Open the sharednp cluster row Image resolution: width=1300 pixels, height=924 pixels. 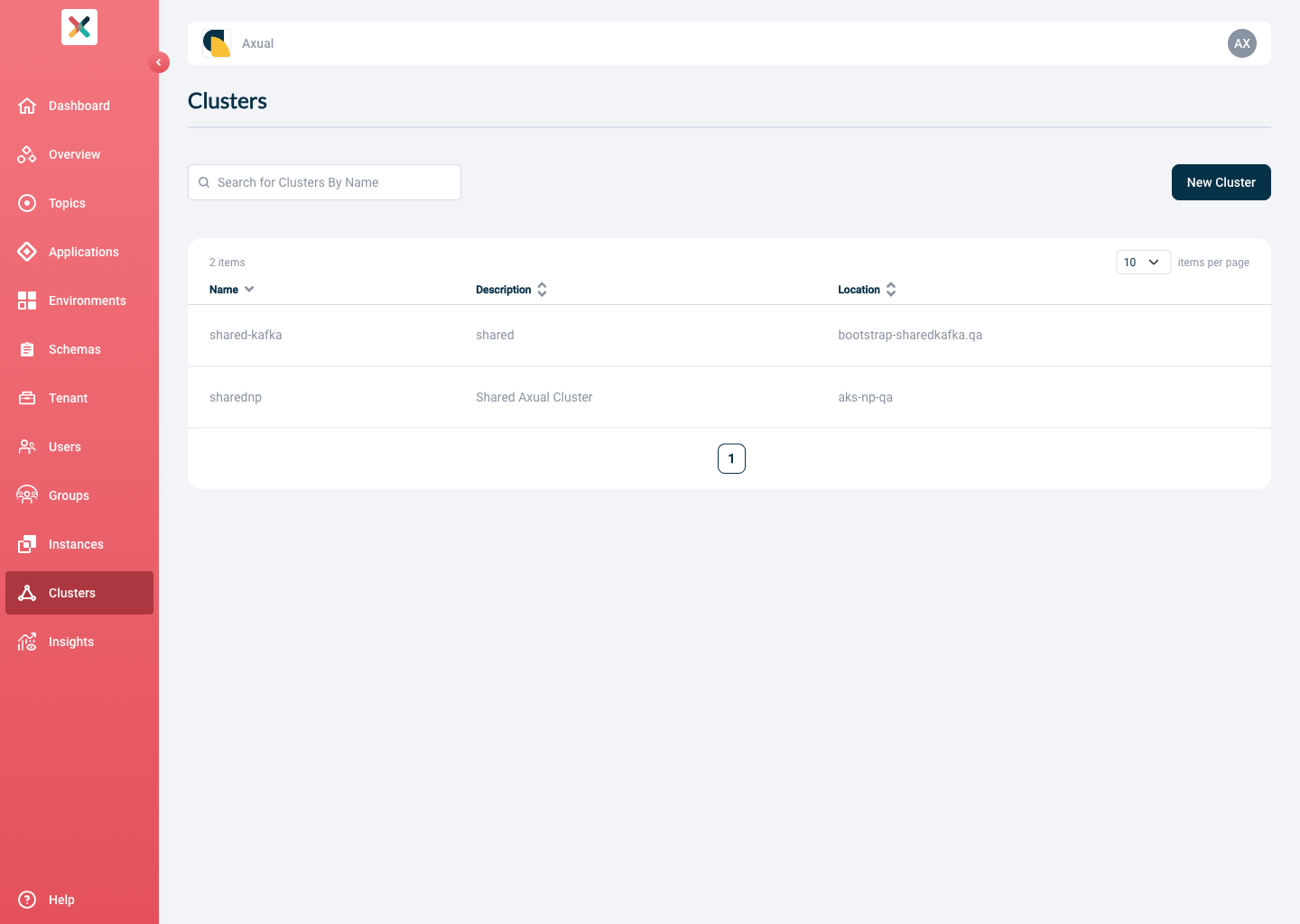click(729, 397)
